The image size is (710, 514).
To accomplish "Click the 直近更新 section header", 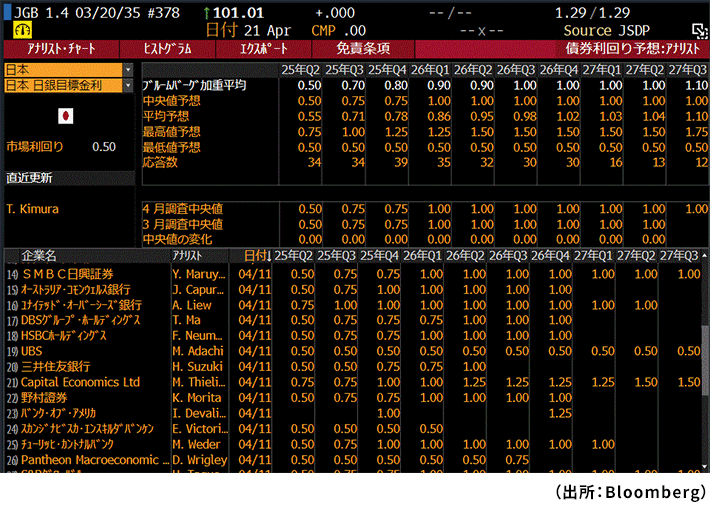I will (70, 178).
